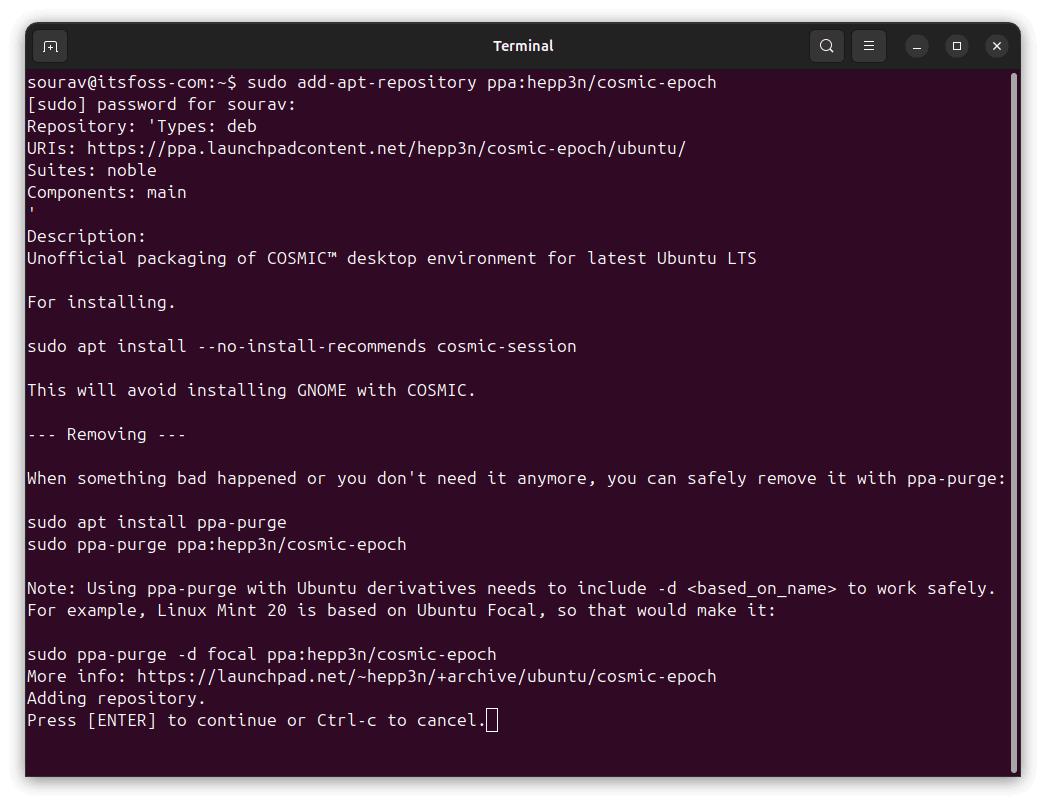Minimize the Terminal window
Image resolution: width=1046 pixels, height=805 pixels.
click(x=917, y=46)
